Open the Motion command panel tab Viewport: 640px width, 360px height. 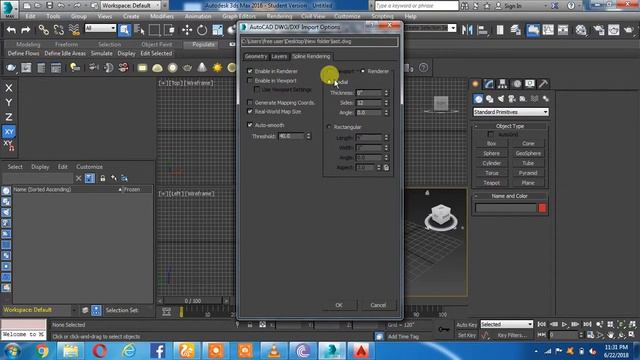point(517,84)
